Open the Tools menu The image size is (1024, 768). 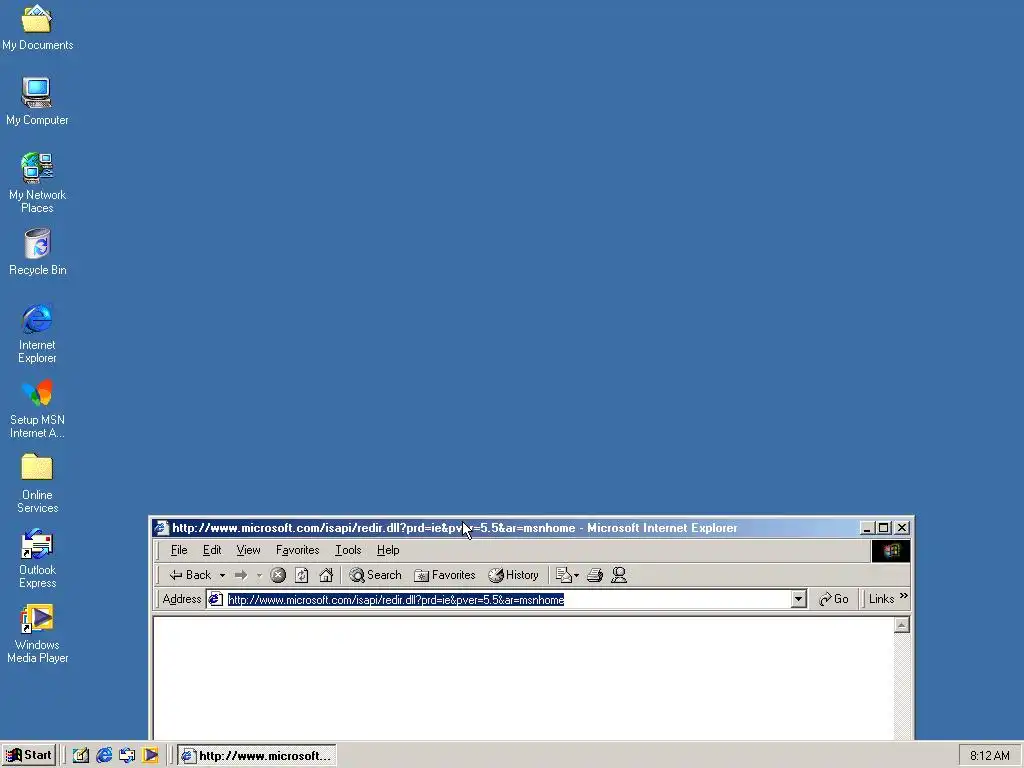coord(348,550)
